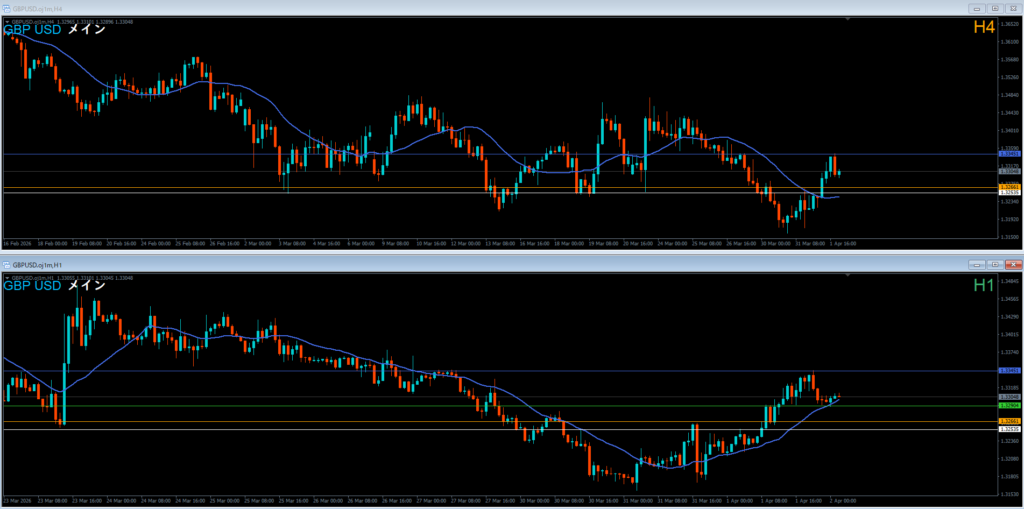Viewport: 1024px width, 509px height.
Task: Minimize the GBPUSD H1 chart window
Action: [978, 265]
